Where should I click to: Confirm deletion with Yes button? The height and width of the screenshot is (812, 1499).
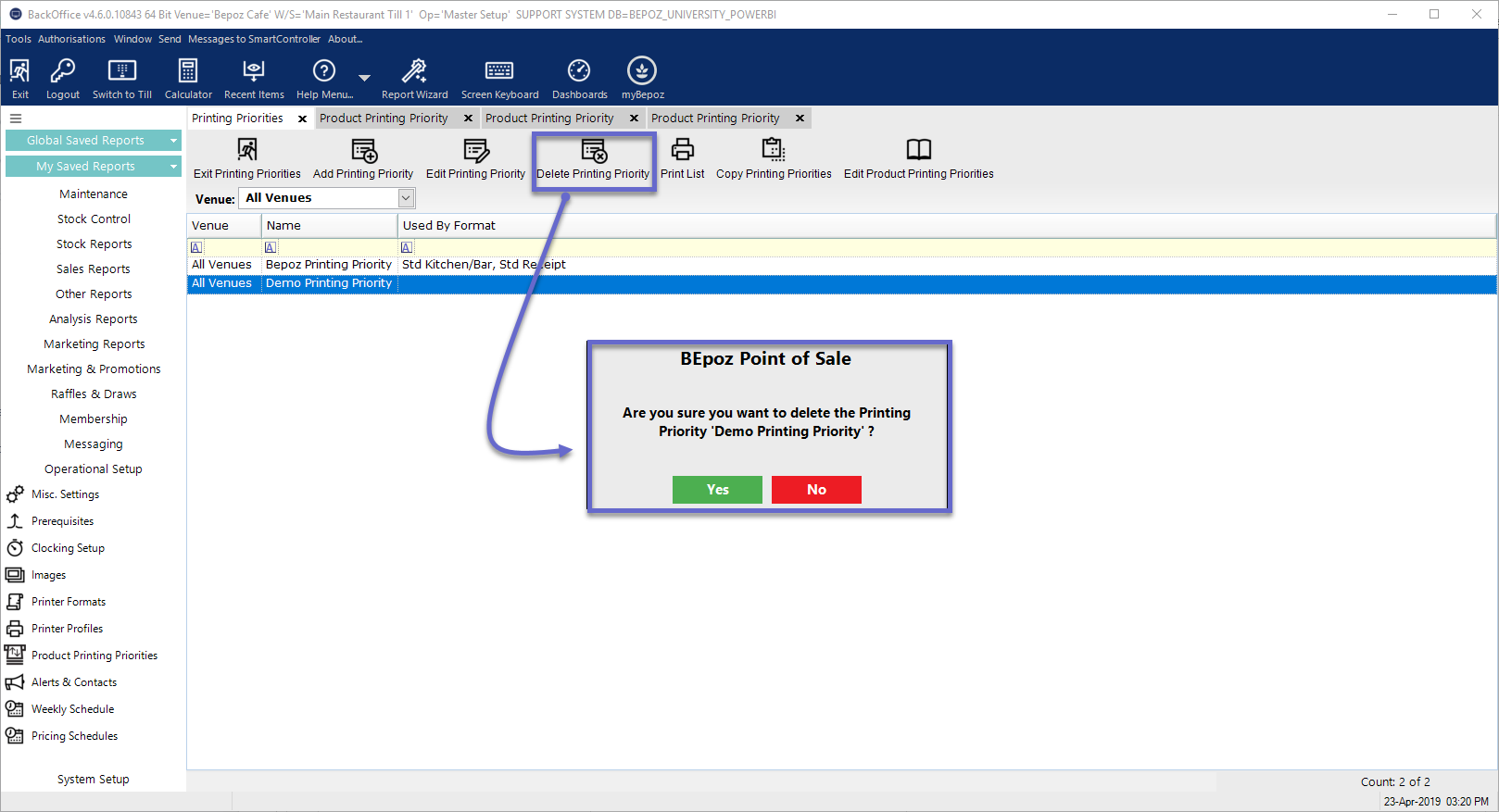click(x=717, y=490)
